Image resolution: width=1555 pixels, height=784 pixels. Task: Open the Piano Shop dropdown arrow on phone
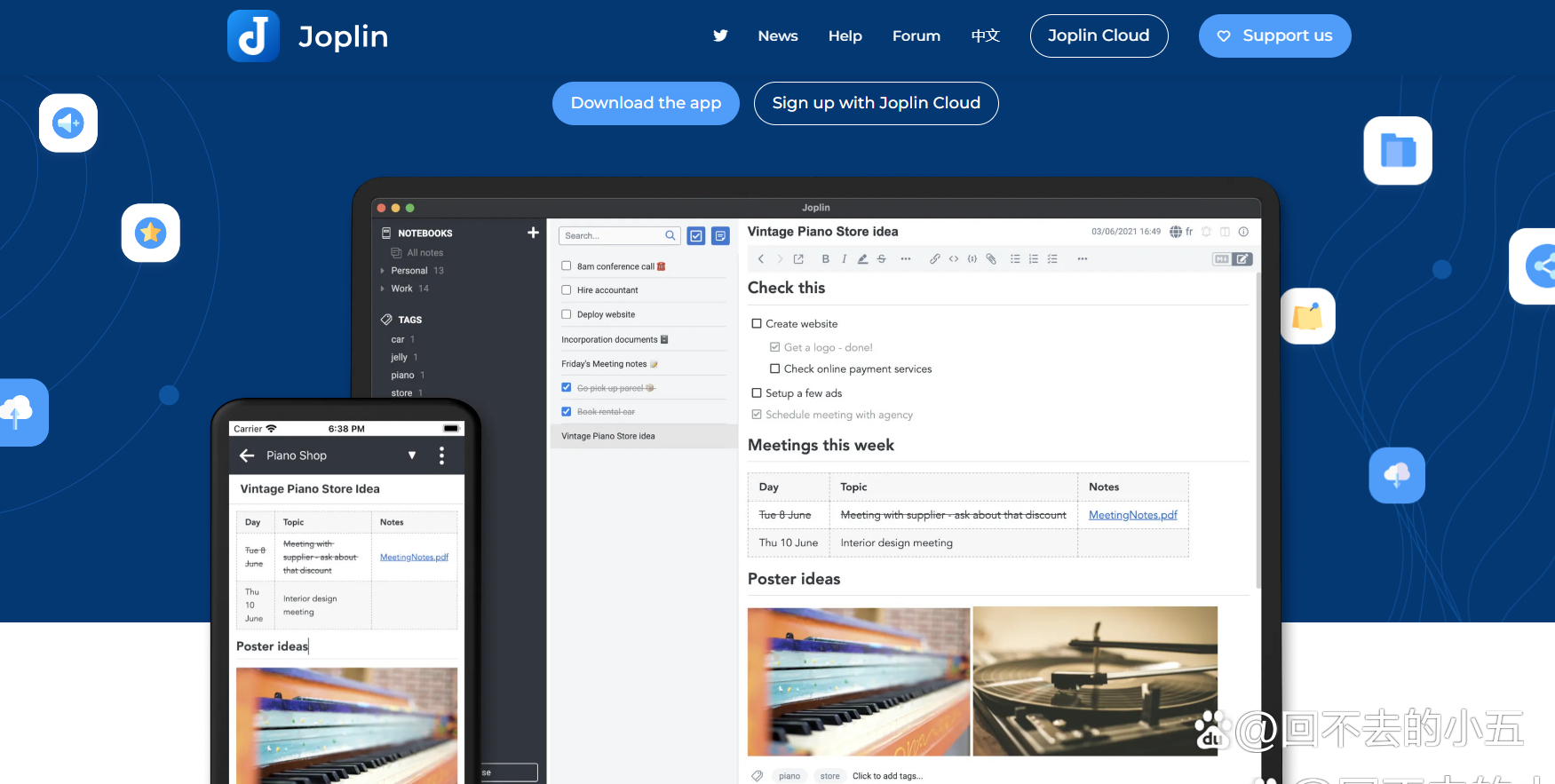point(411,455)
